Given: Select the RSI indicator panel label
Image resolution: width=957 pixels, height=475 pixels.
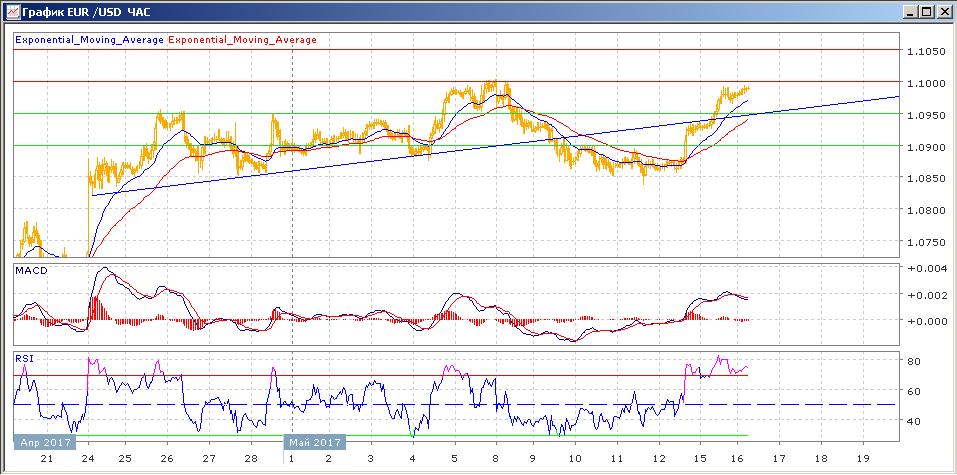Looking at the screenshot, I should tap(23, 356).
